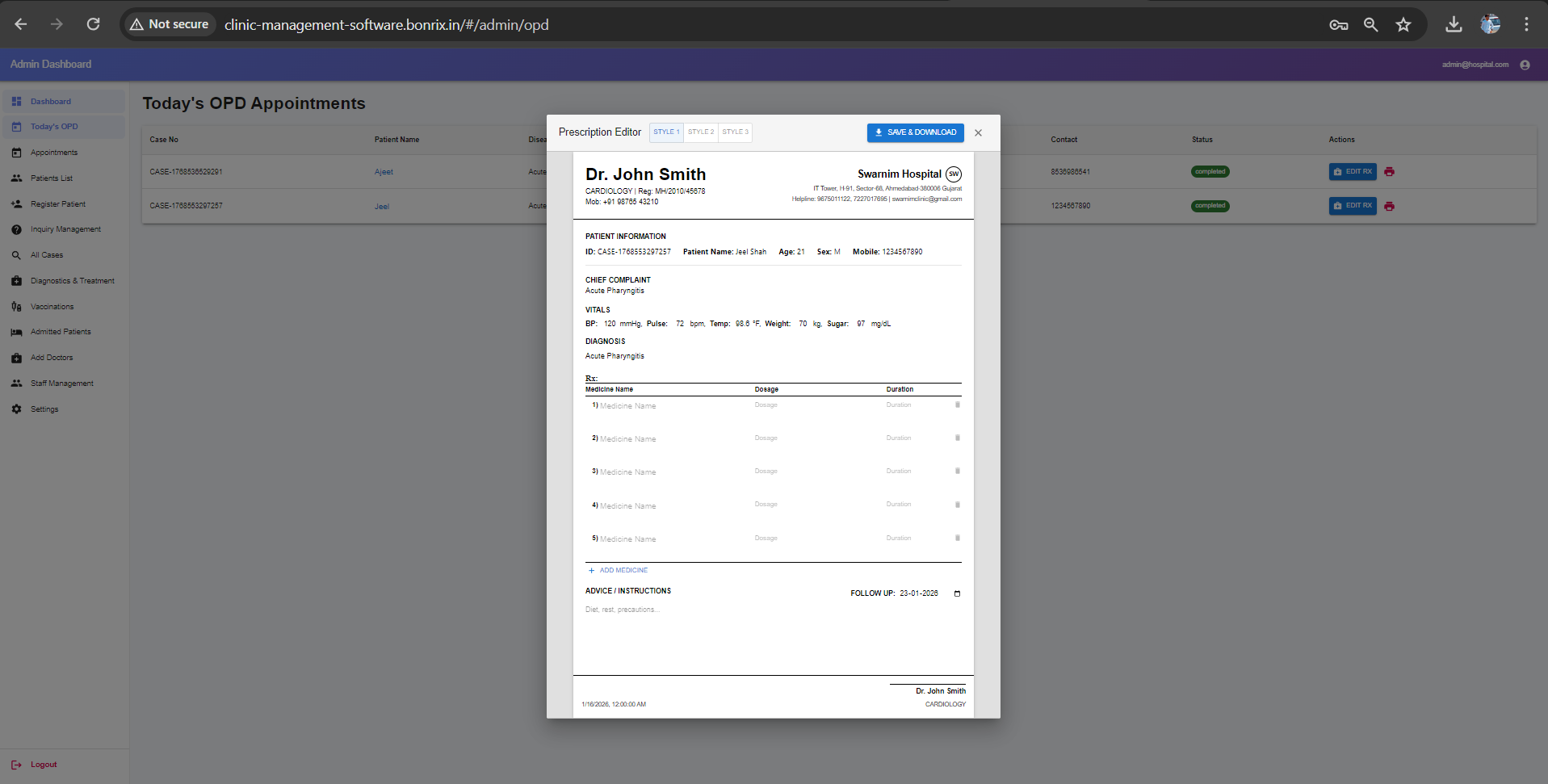Open Inquiry Management via its question-mark icon
Viewport: 1548px width, 784px height.
15,229
